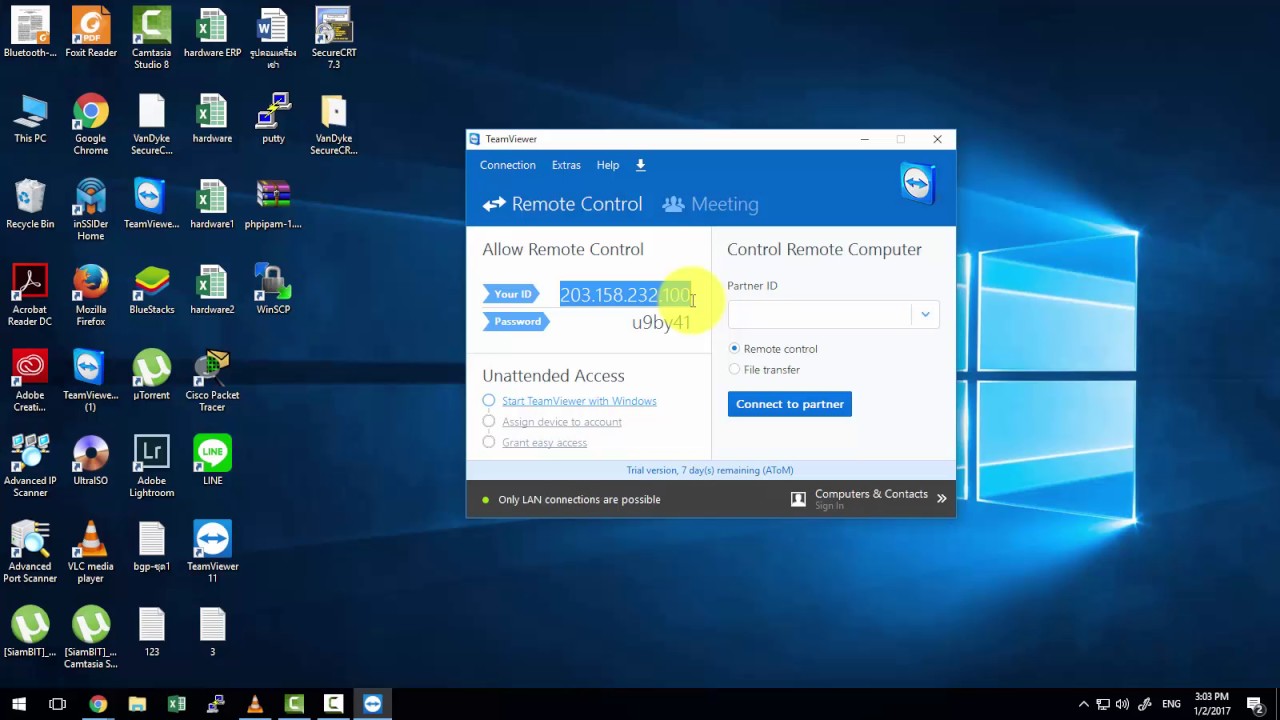This screenshot has height=720, width=1280.
Task: Click the TeamViewer logo in the blue header
Action: [x=918, y=184]
